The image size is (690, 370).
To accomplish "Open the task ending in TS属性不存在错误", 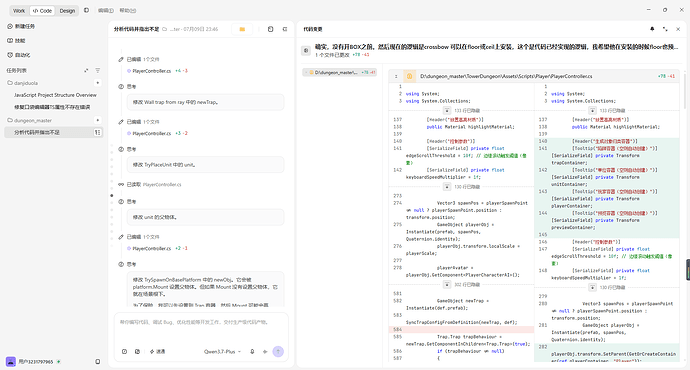I will point(52,107).
